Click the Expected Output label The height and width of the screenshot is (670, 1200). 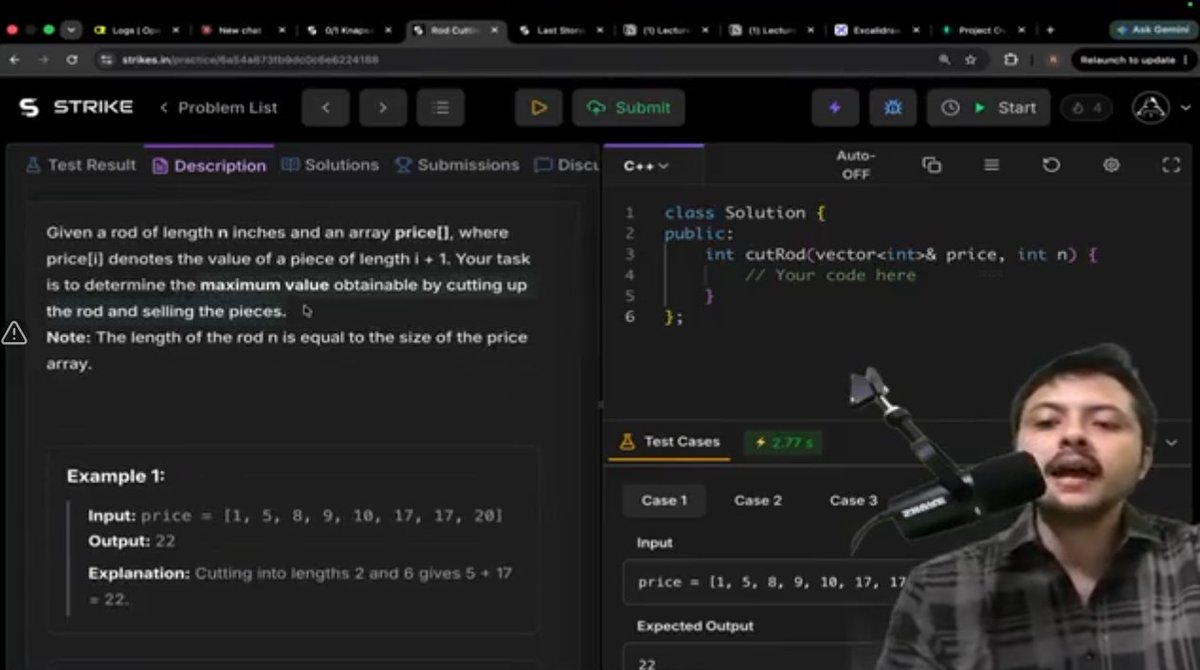point(695,626)
